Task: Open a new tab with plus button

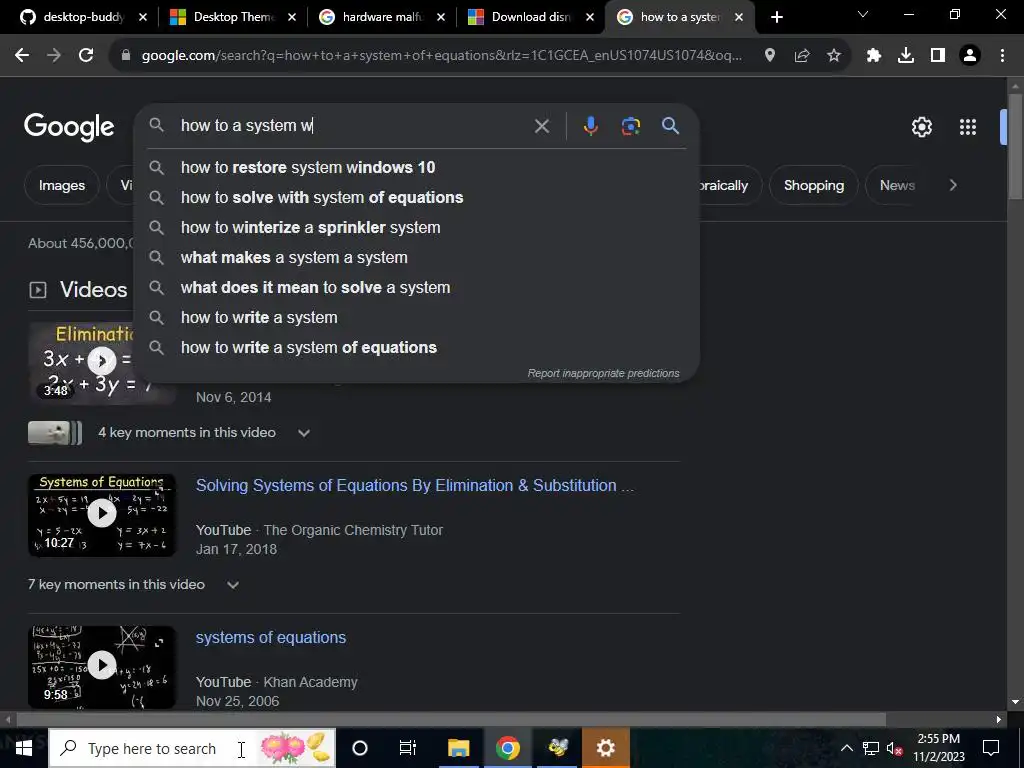Action: point(776,17)
